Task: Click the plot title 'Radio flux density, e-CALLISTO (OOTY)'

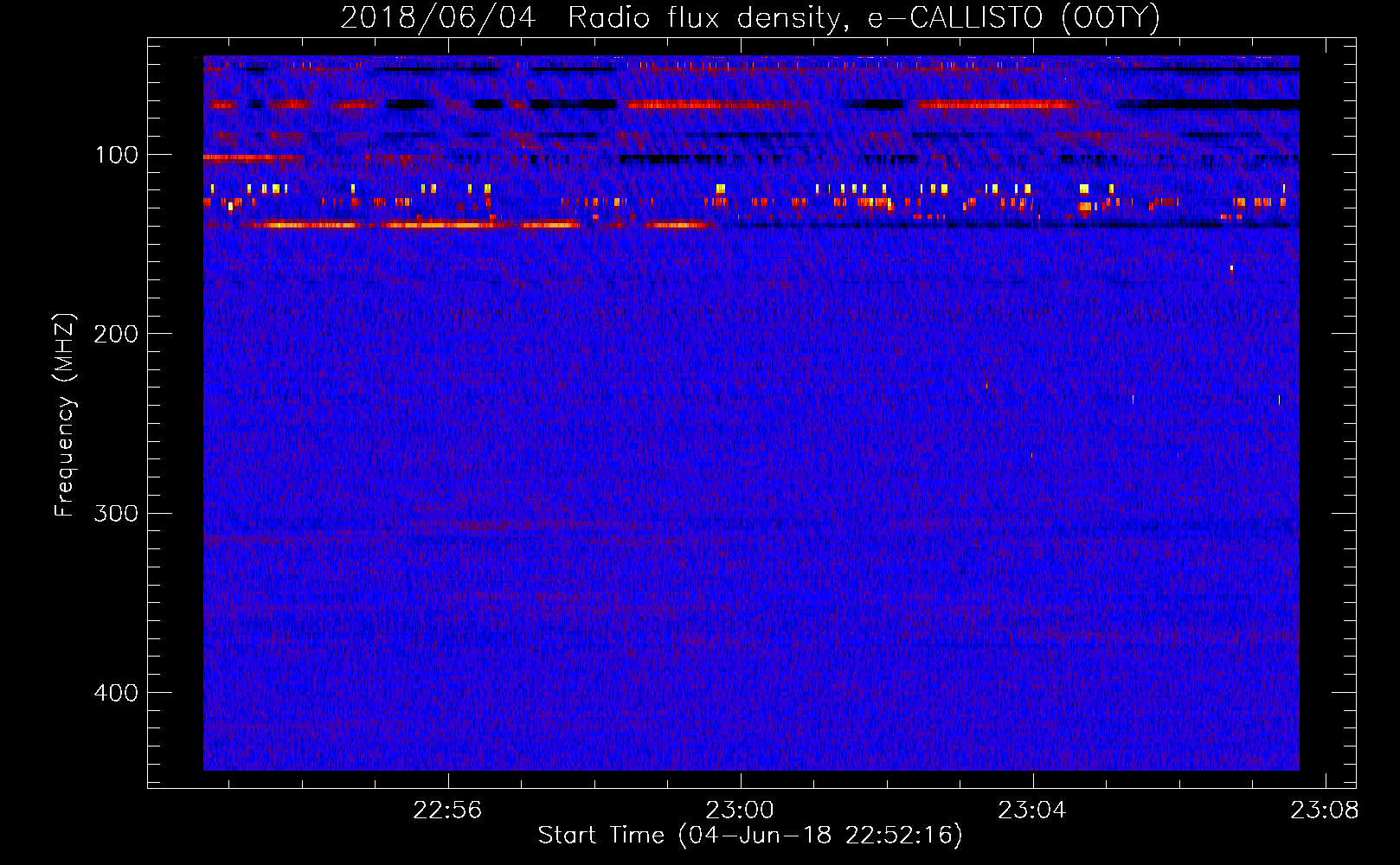Action: pyautogui.click(x=863, y=17)
